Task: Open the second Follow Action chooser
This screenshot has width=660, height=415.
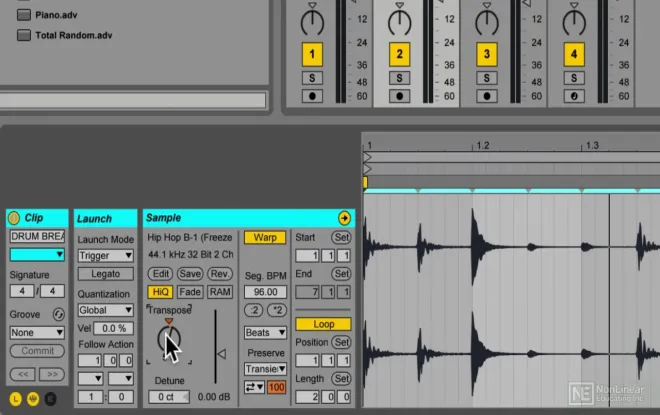Action: click(x=121, y=378)
